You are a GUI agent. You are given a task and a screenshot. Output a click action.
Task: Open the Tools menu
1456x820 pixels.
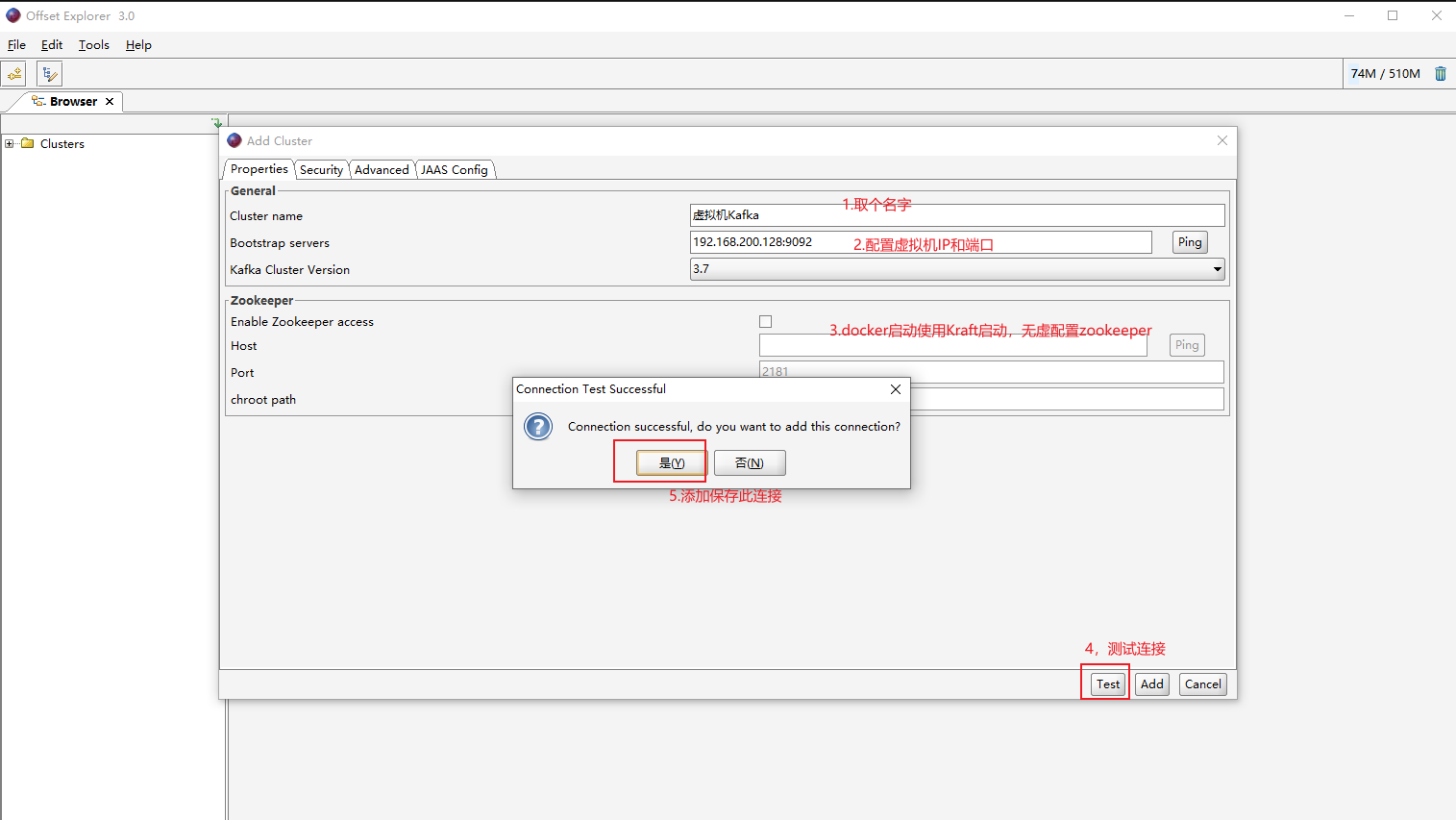[94, 45]
